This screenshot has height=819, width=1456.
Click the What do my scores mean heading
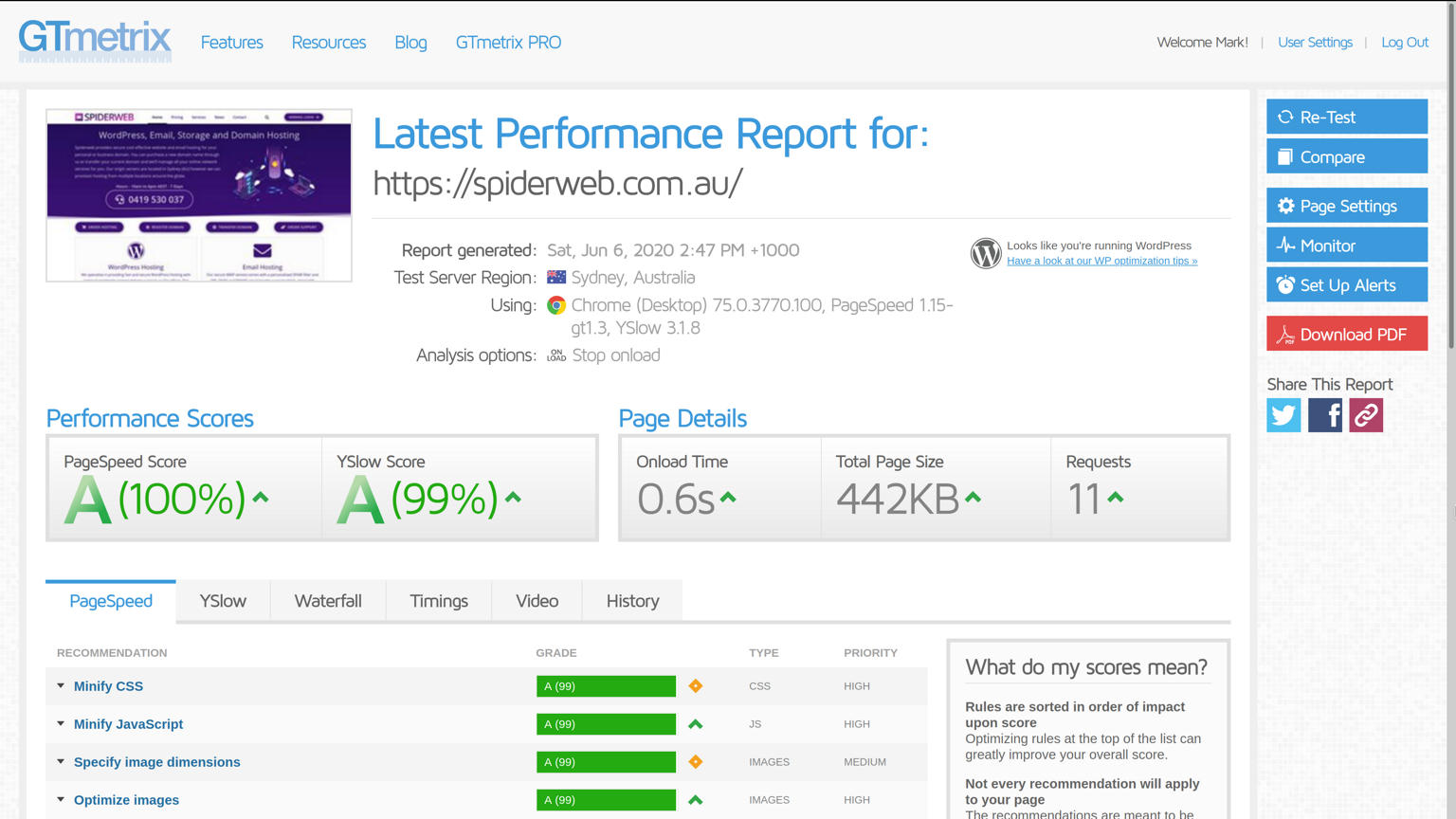(1086, 667)
